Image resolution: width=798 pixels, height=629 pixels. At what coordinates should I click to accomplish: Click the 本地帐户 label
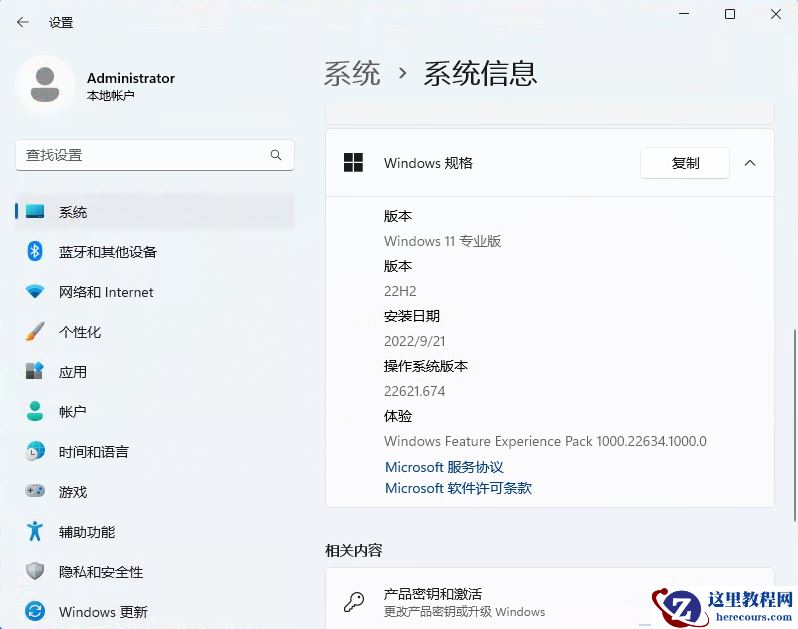pyautogui.click(x=110, y=95)
